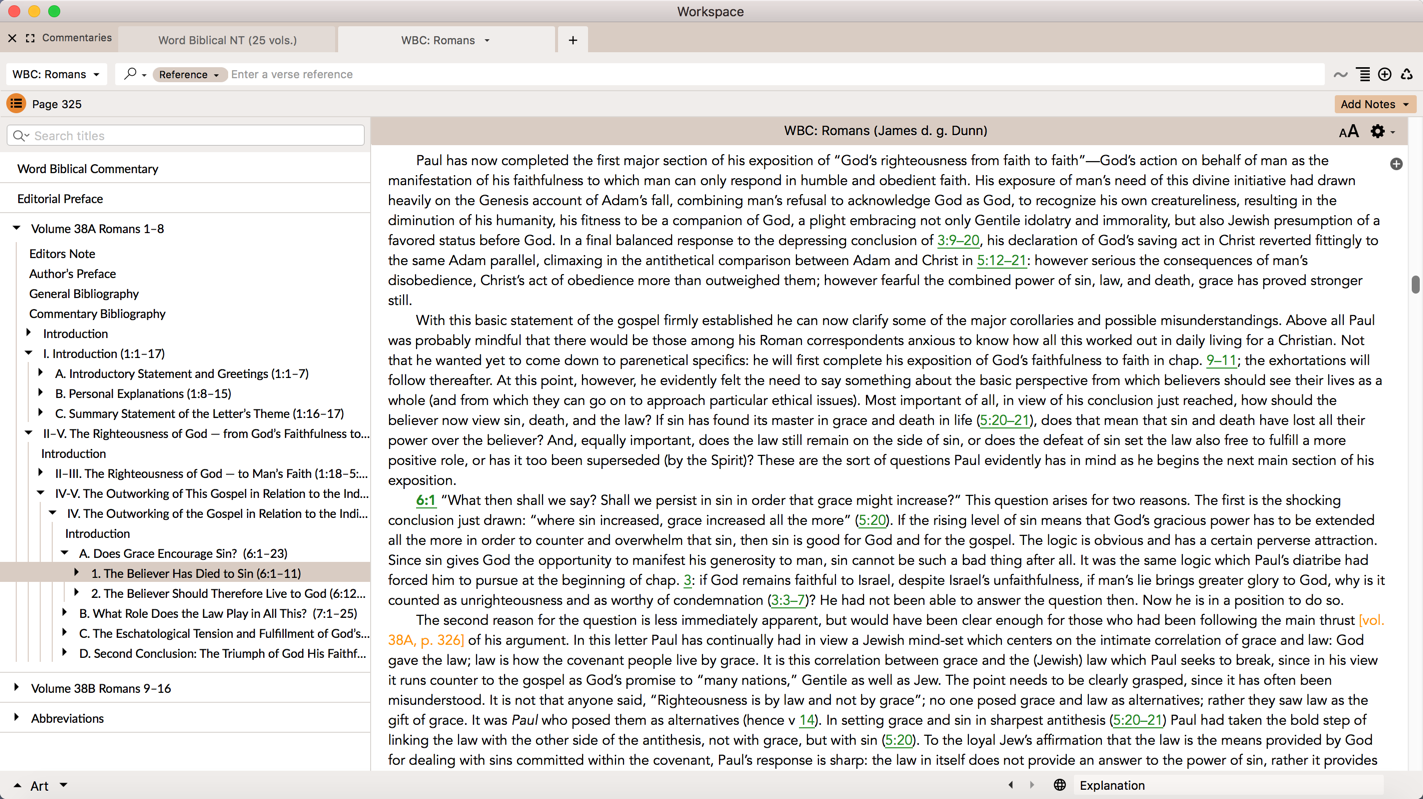1423x799 pixels.
Task: Toggle the orange table of contents icon
Action: click(x=16, y=104)
